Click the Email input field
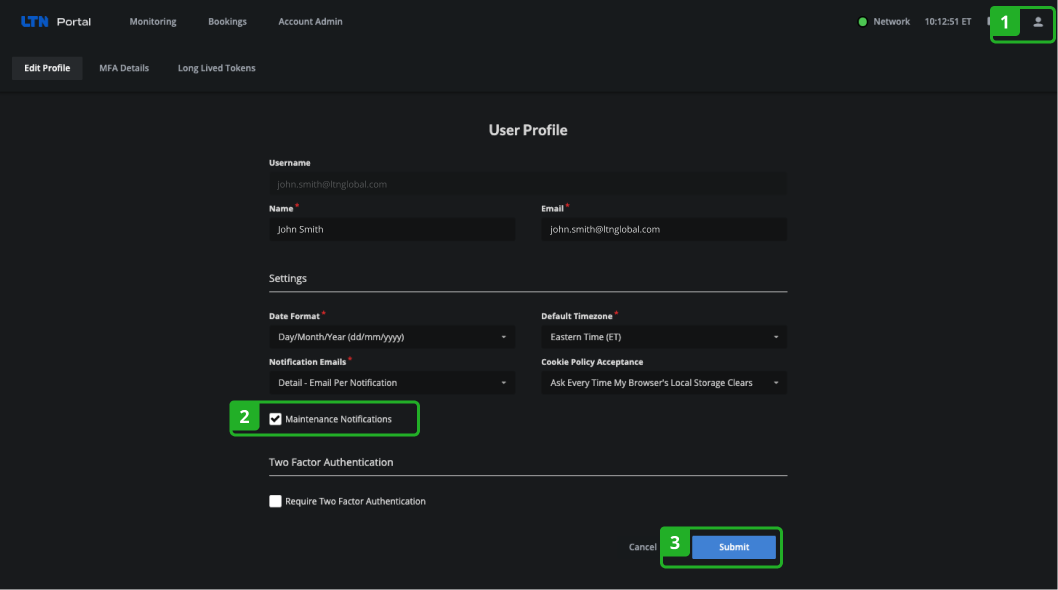Viewport: 1058px width, 590px height. click(664, 230)
